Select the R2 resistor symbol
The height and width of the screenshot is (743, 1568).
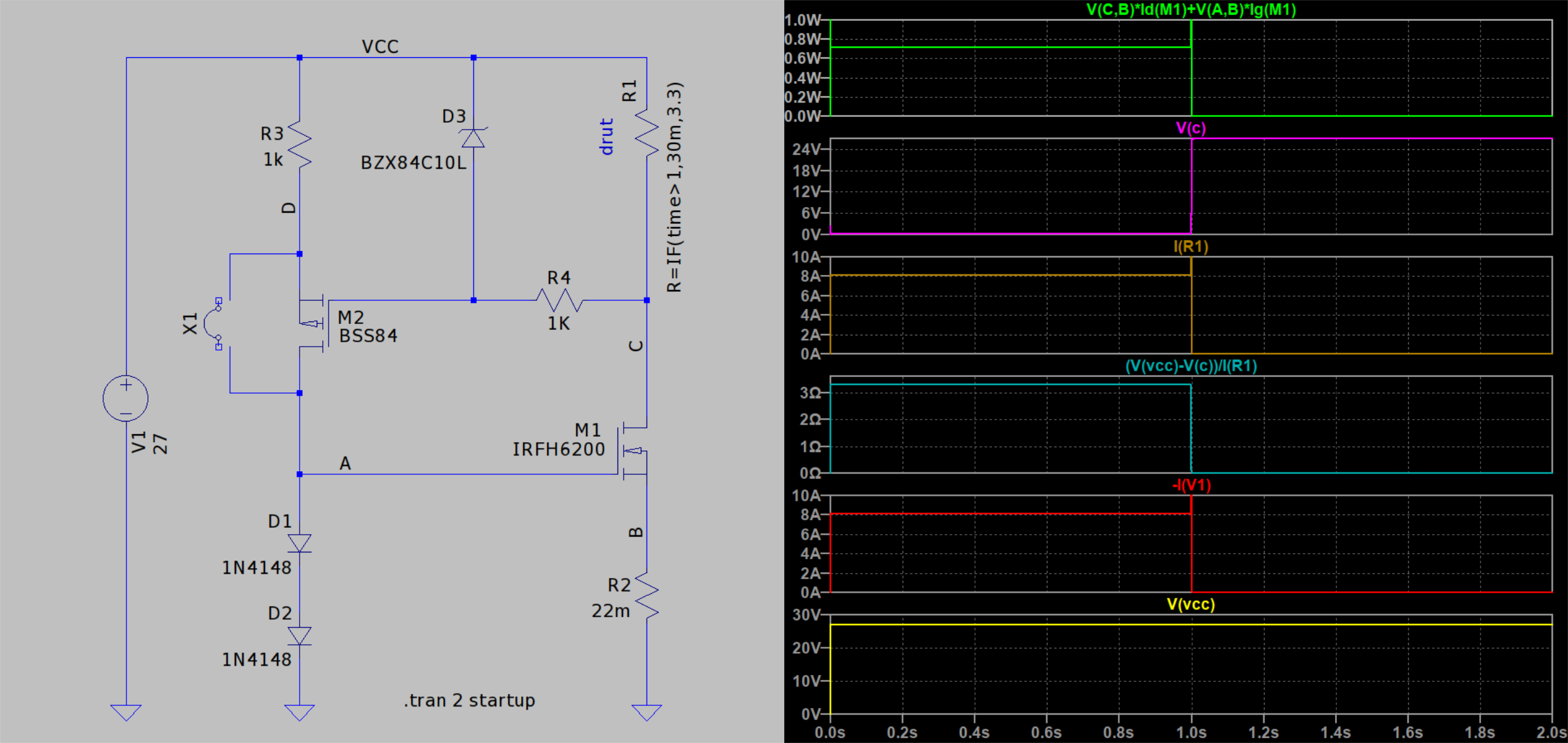pos(646,595)
